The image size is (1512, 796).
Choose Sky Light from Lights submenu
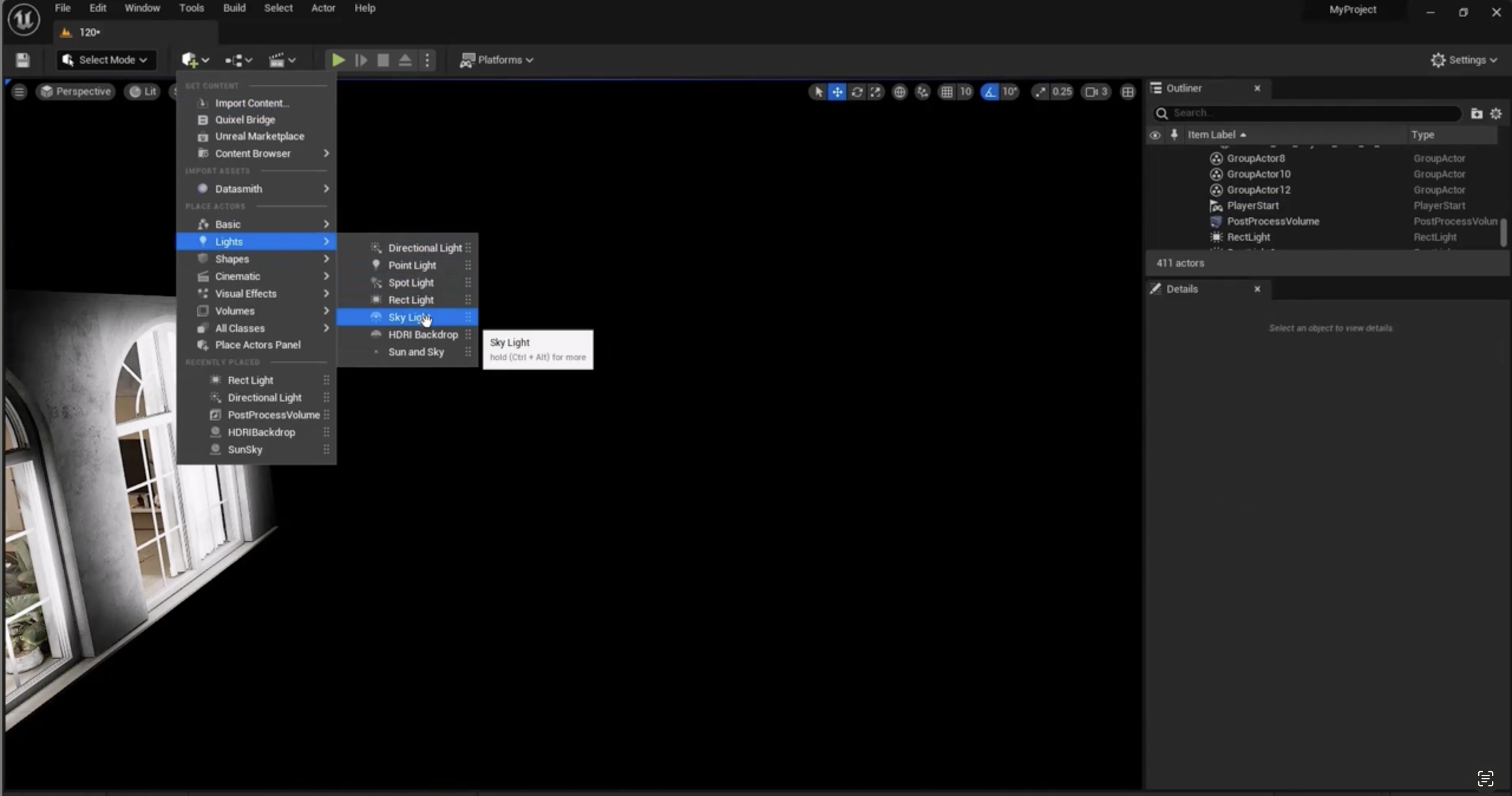(408, 317)
